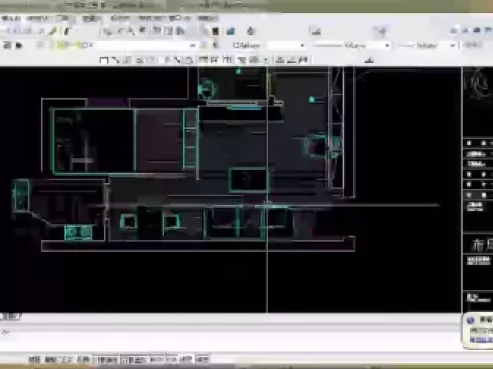Click the black square icon in standard toolbar
493x369 pixels.
216,31
